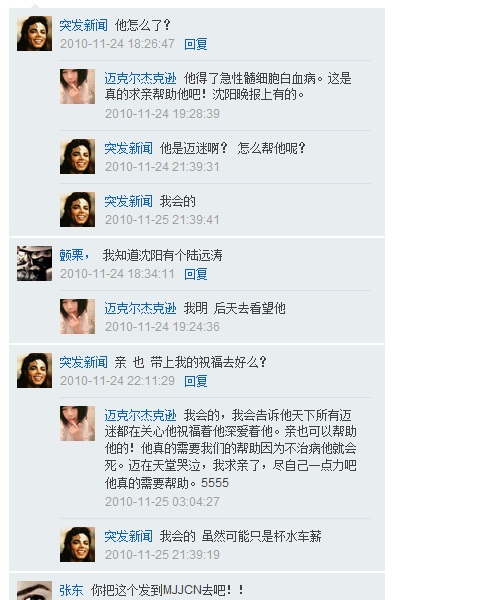490x600 pixels.
Task: Click 突发新闻 avatar beside '亲 也 带上我的祝福' comment
Action: click(34, 370)
